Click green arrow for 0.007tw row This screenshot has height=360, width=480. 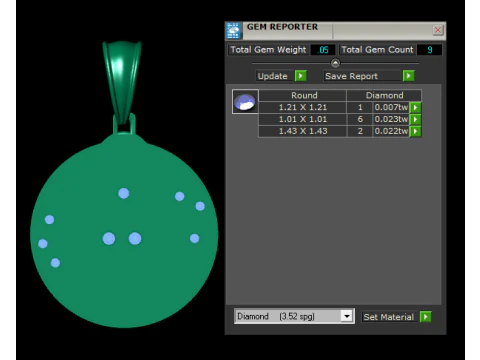(415, 107)
